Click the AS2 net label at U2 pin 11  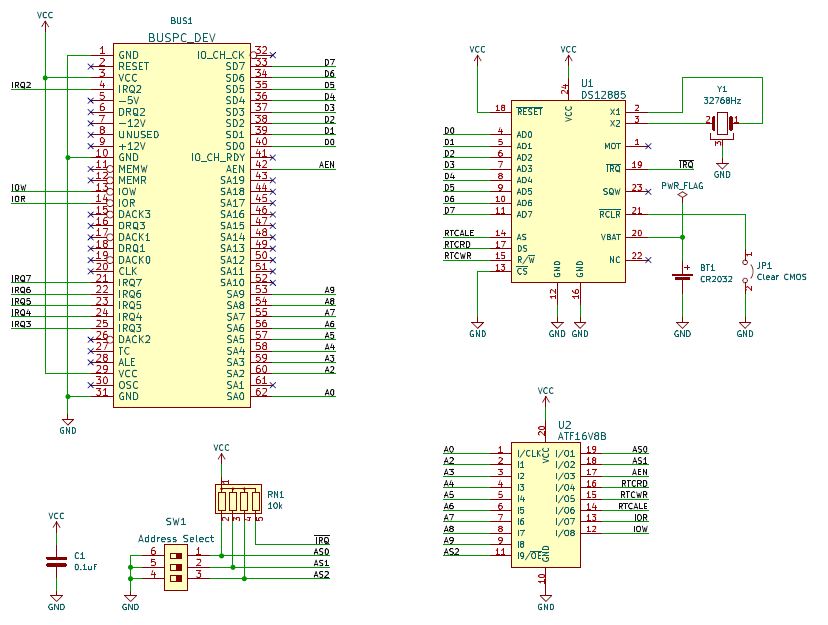pyautogui.click(x=451, y=552)
